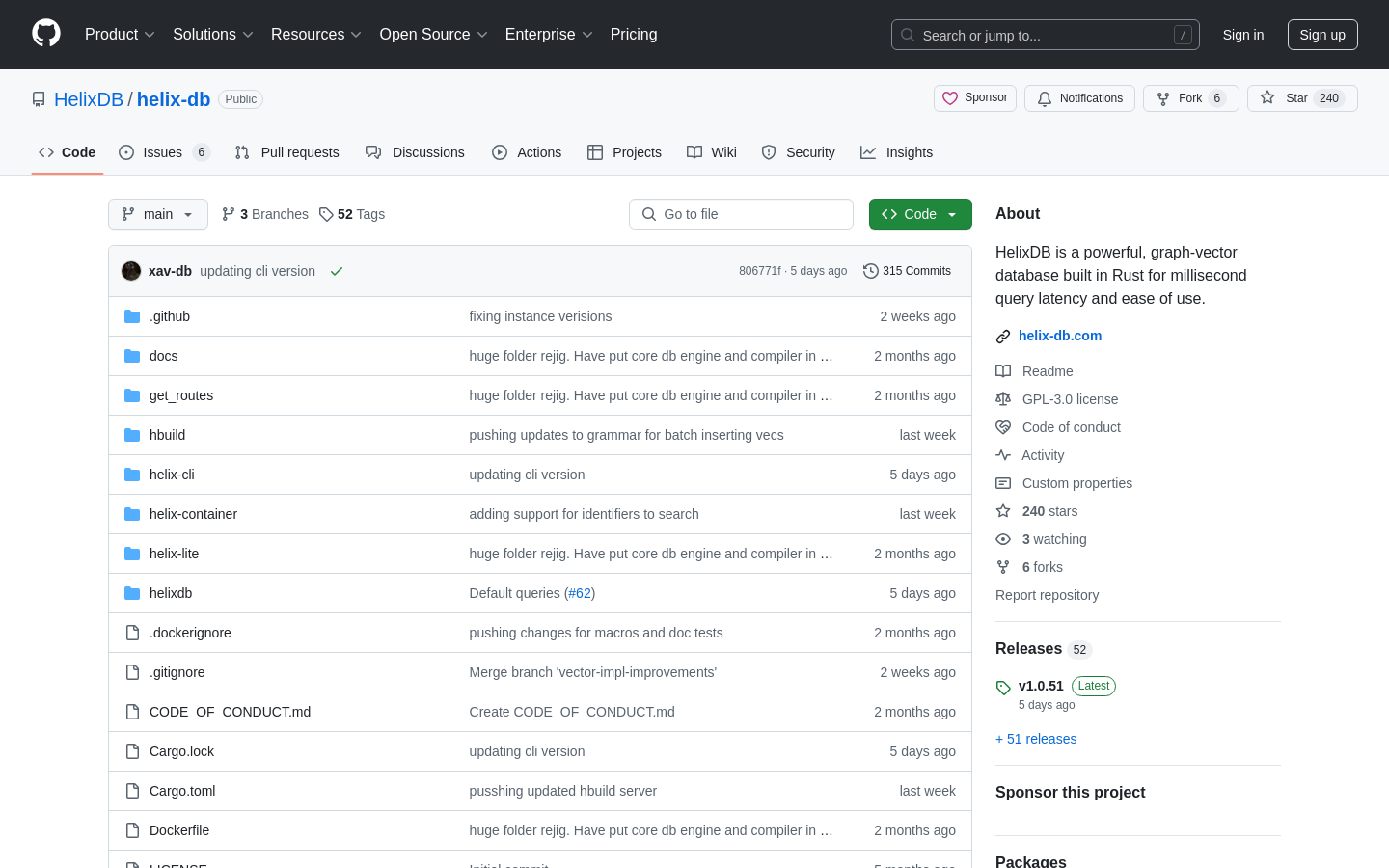Open the helix-cli folder

(172, 475)
